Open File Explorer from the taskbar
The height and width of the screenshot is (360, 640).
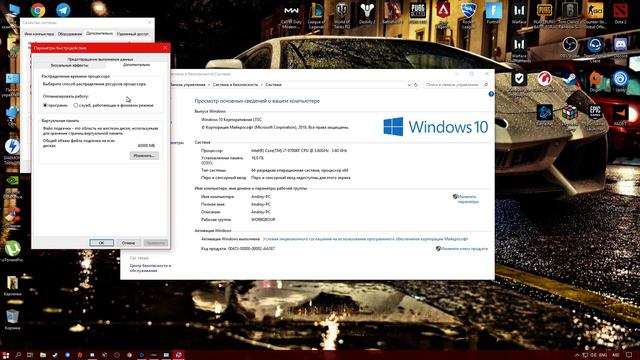pos(42,355)
